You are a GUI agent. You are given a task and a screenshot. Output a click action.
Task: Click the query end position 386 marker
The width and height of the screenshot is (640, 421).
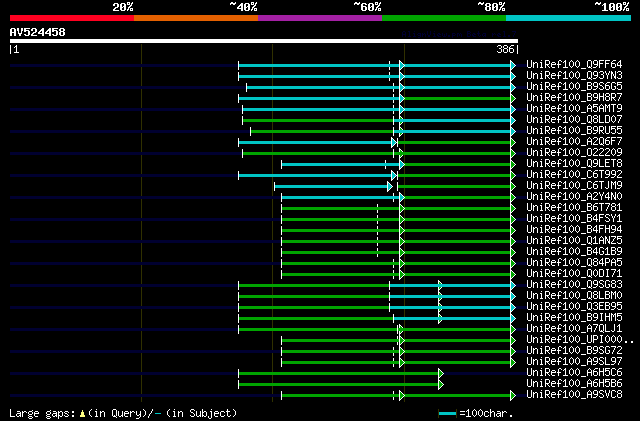click(505, 49)
